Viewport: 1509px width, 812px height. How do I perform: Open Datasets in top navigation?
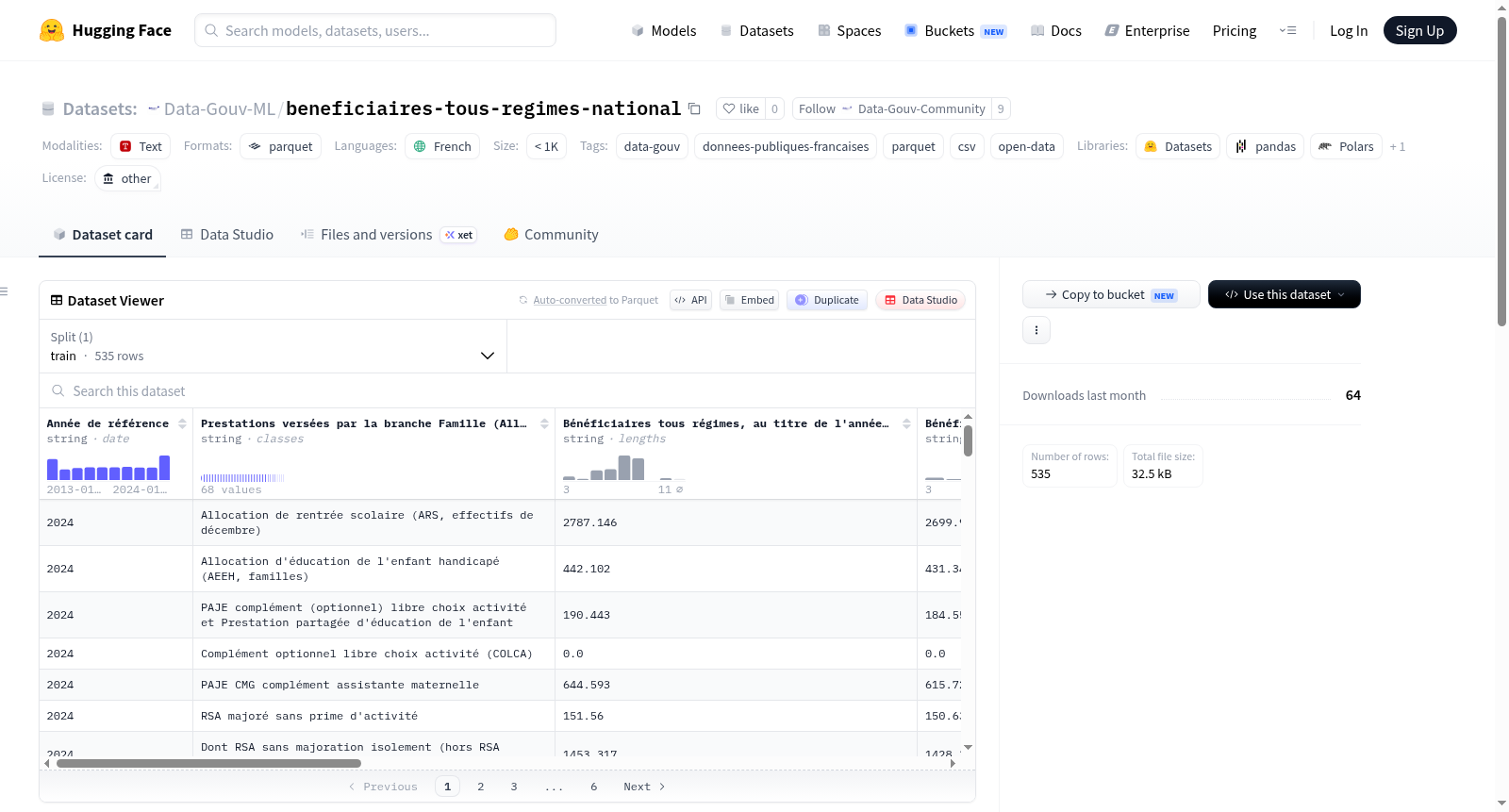(756, 30)
